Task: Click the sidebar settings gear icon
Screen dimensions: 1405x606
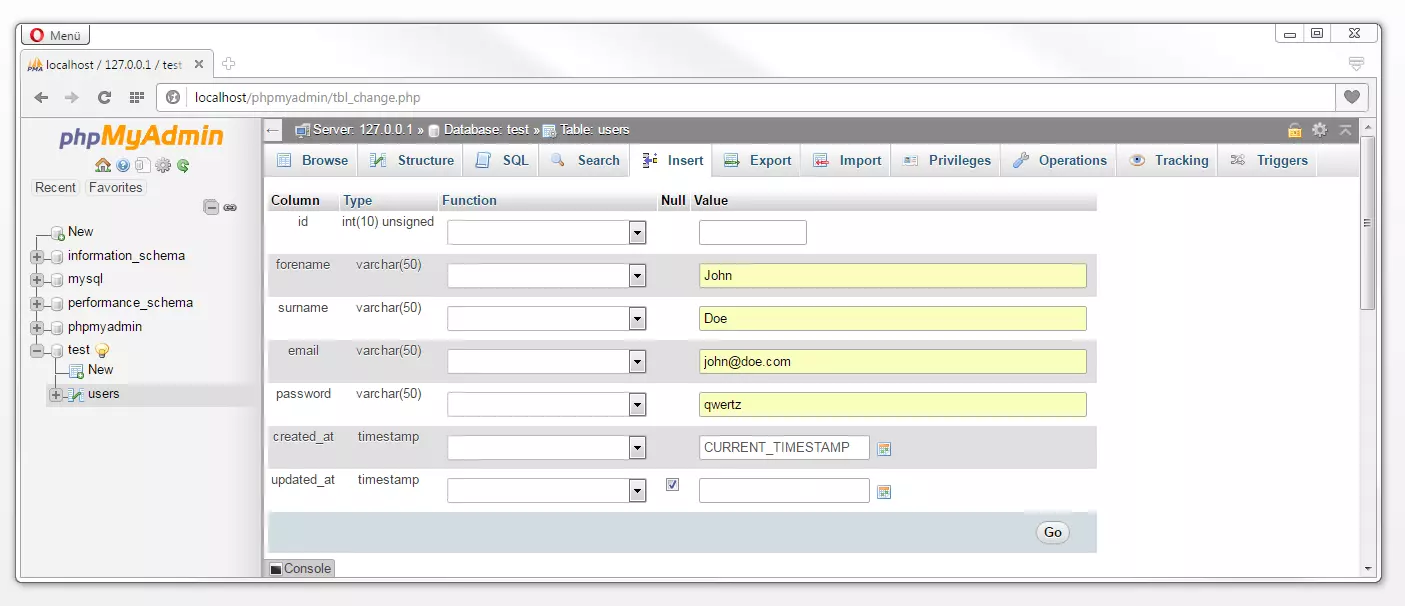Action: [x=163, y=165]
